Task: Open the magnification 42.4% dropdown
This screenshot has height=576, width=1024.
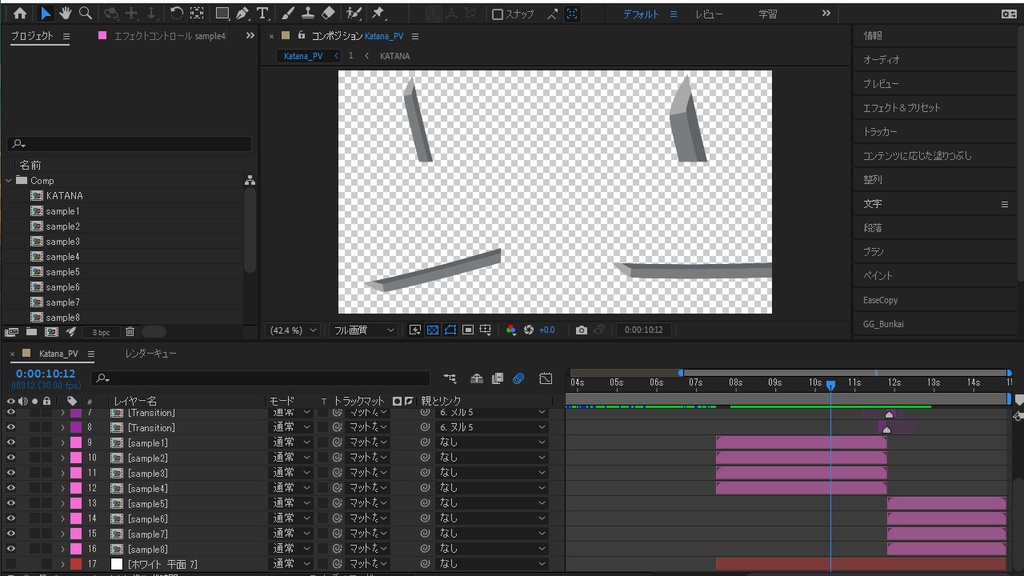Action: (x=293, y=330)
